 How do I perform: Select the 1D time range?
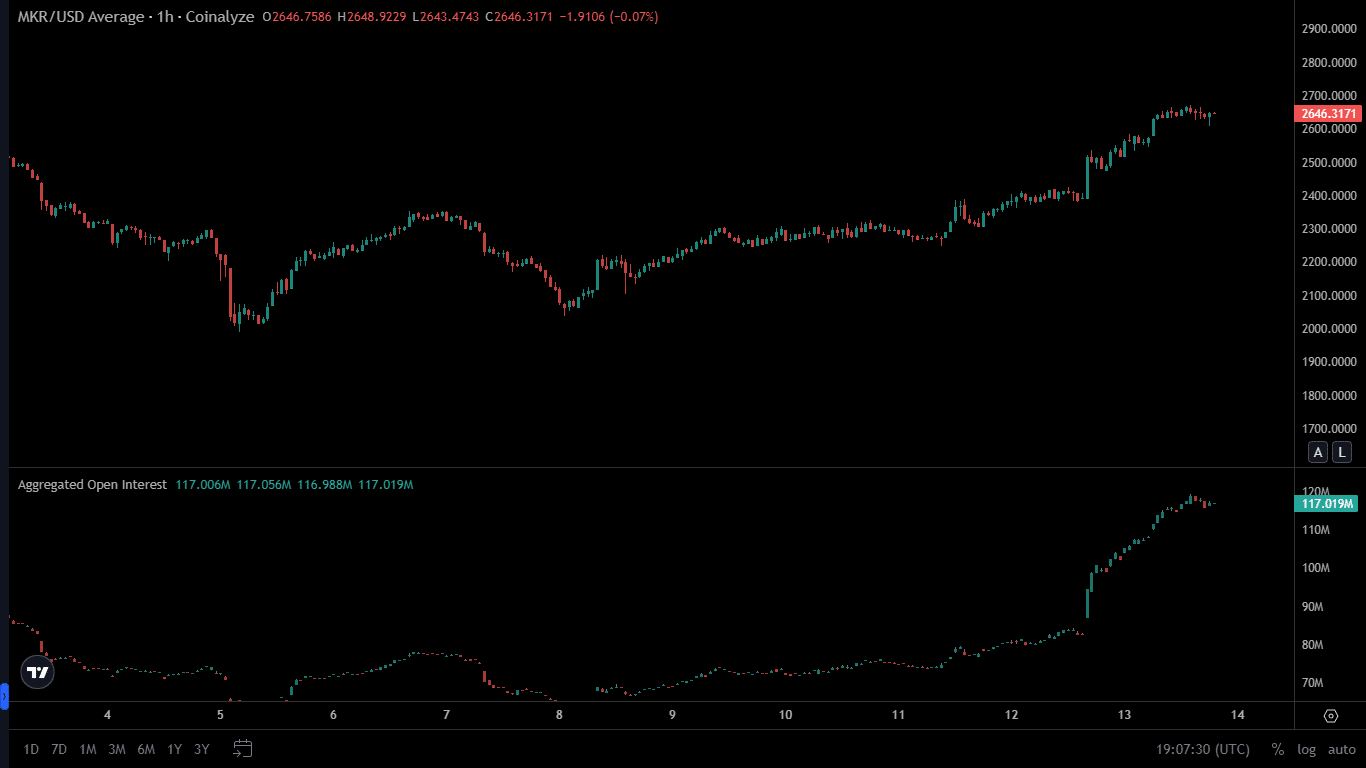pos(31,749)
